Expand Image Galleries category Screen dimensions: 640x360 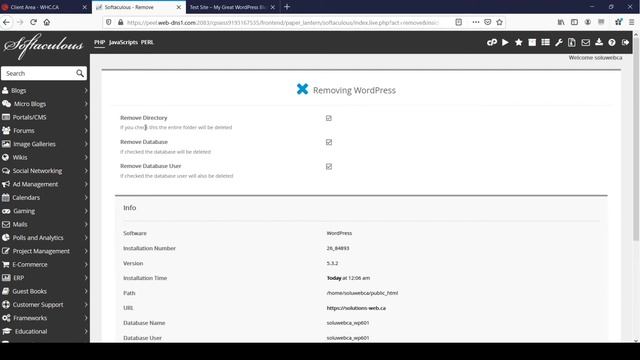pos(45,144)
